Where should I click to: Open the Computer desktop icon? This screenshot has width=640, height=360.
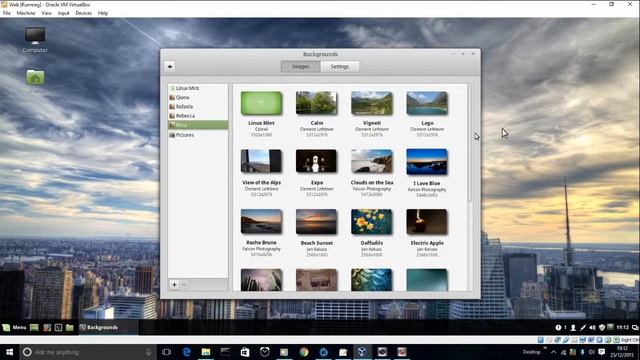tap(35, 40)
